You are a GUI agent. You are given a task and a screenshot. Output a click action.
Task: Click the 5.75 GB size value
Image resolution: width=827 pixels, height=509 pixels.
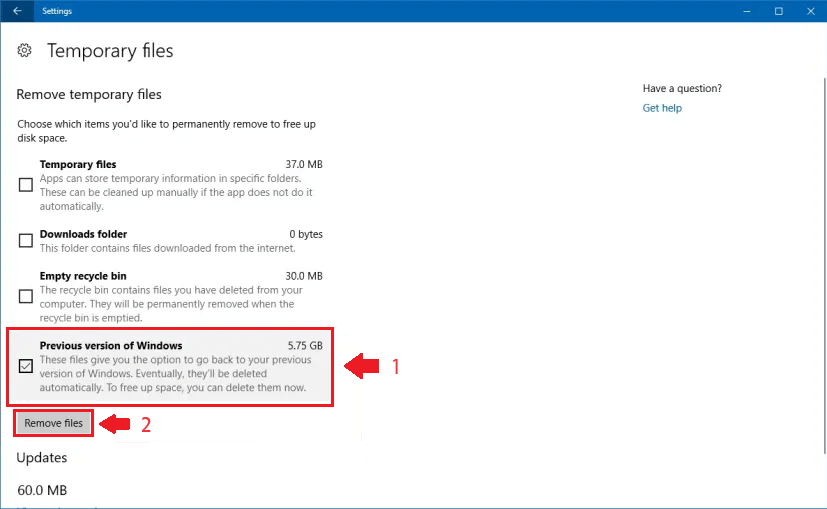click(x=305, y=345)
